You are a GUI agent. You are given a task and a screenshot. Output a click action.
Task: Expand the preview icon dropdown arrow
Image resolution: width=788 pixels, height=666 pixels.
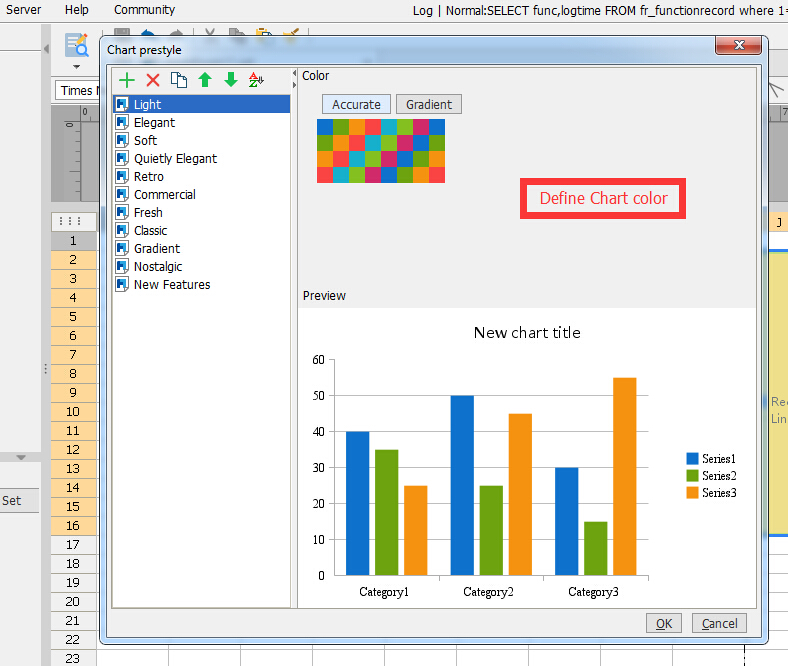(76, 66)
